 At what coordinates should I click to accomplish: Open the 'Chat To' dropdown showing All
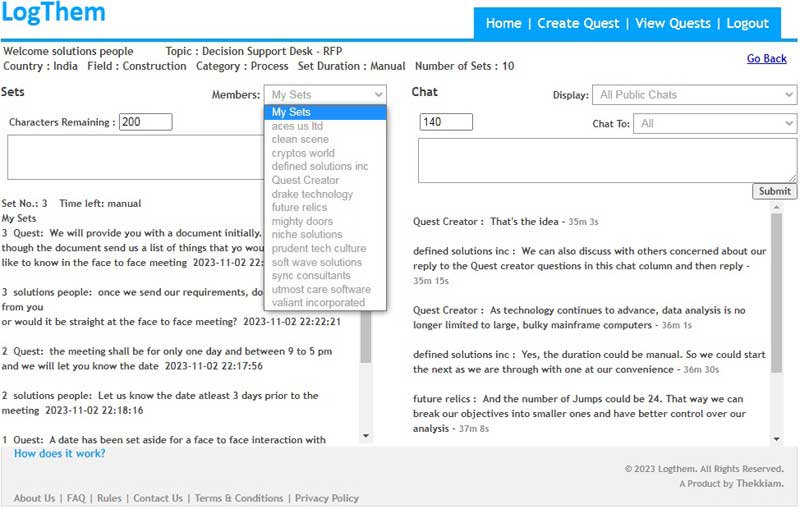(x=715, y=123)
